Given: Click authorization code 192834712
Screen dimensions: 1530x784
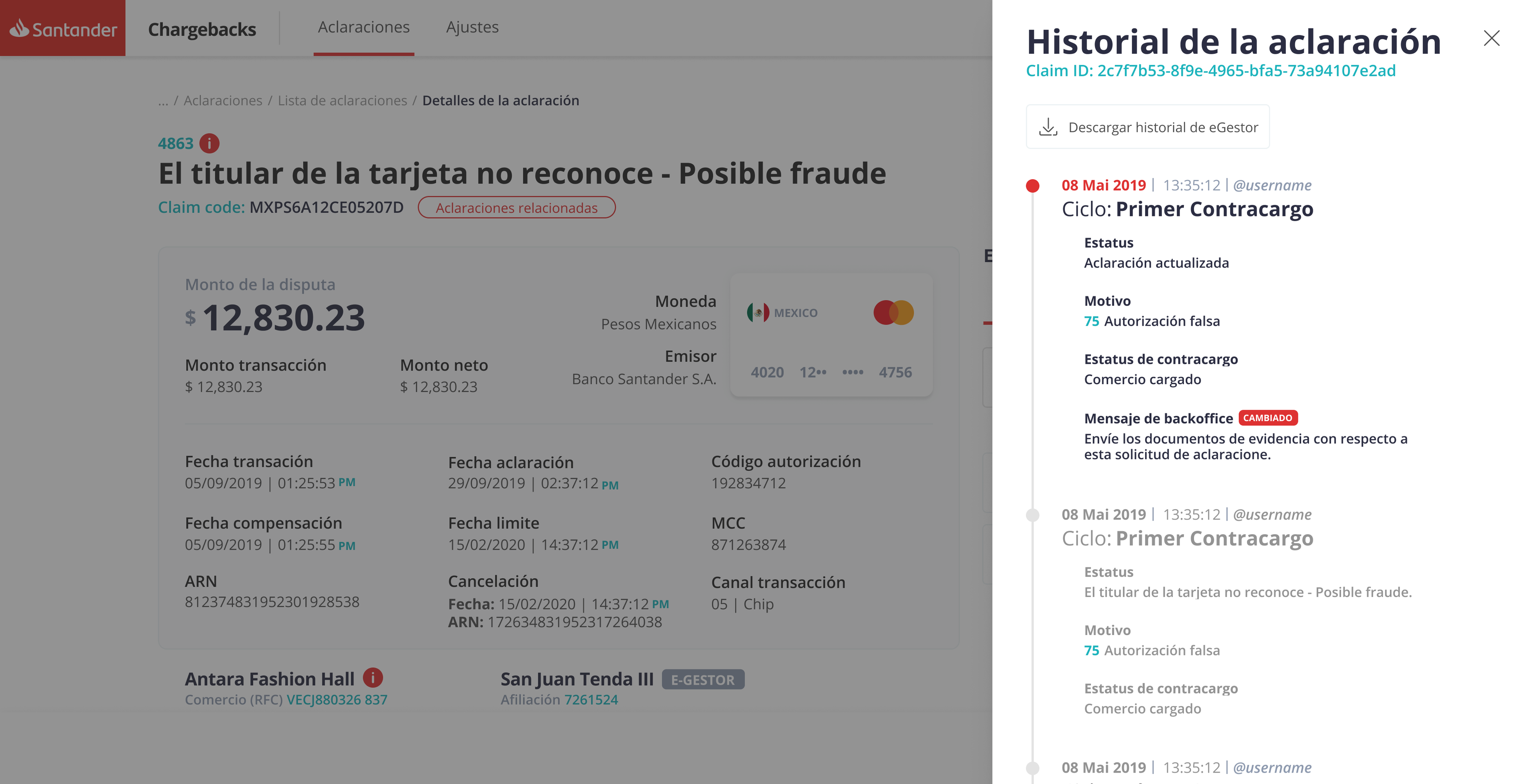Looking at the screenshot, I should [748, 483].
